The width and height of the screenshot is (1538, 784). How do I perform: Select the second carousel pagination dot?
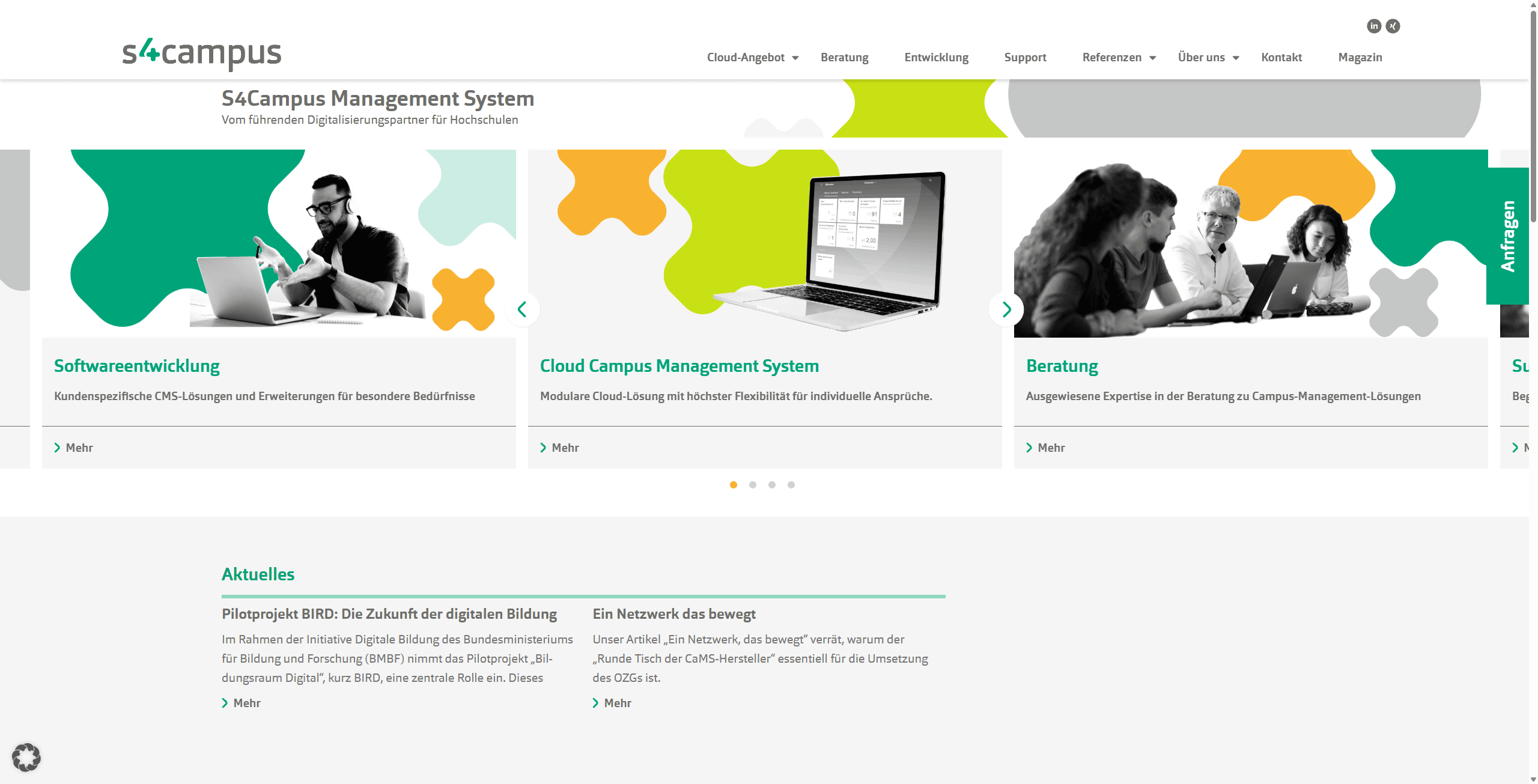(x=753, y=485)
